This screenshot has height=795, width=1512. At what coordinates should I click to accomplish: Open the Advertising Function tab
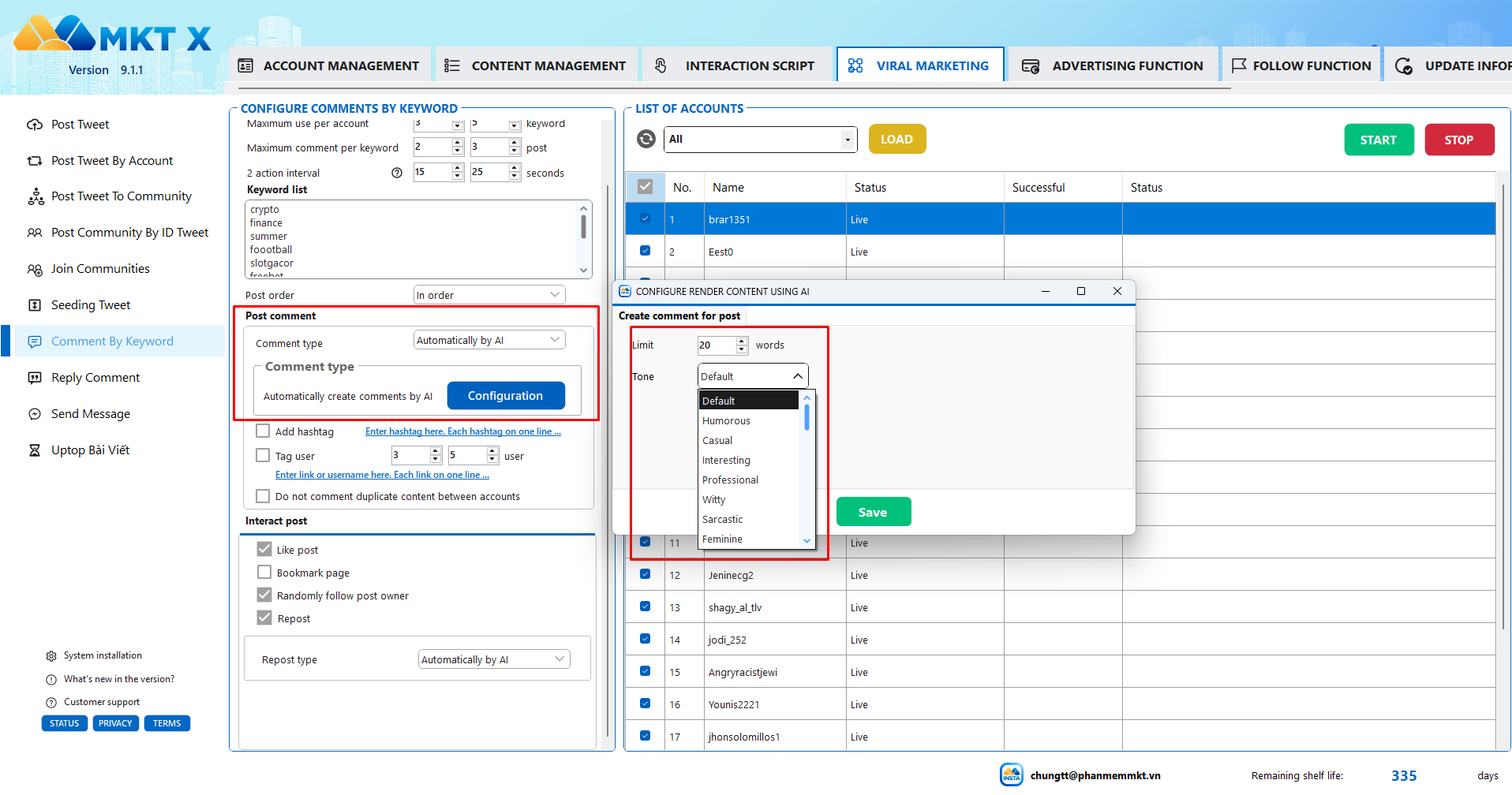pos(1113,65)
